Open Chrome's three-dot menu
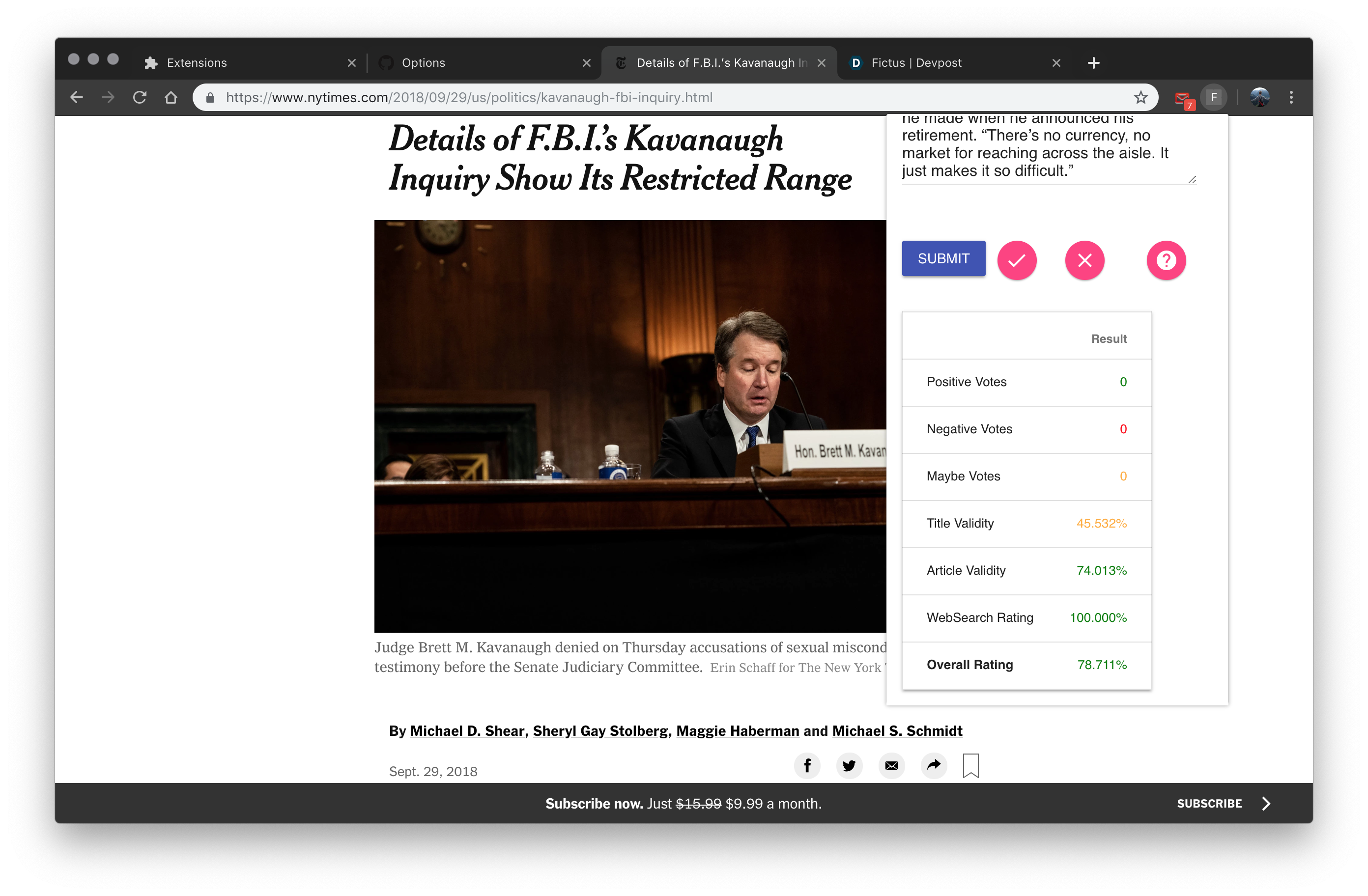The height and width of the screenshot is (896, 1368). [x=1291, y=98]
